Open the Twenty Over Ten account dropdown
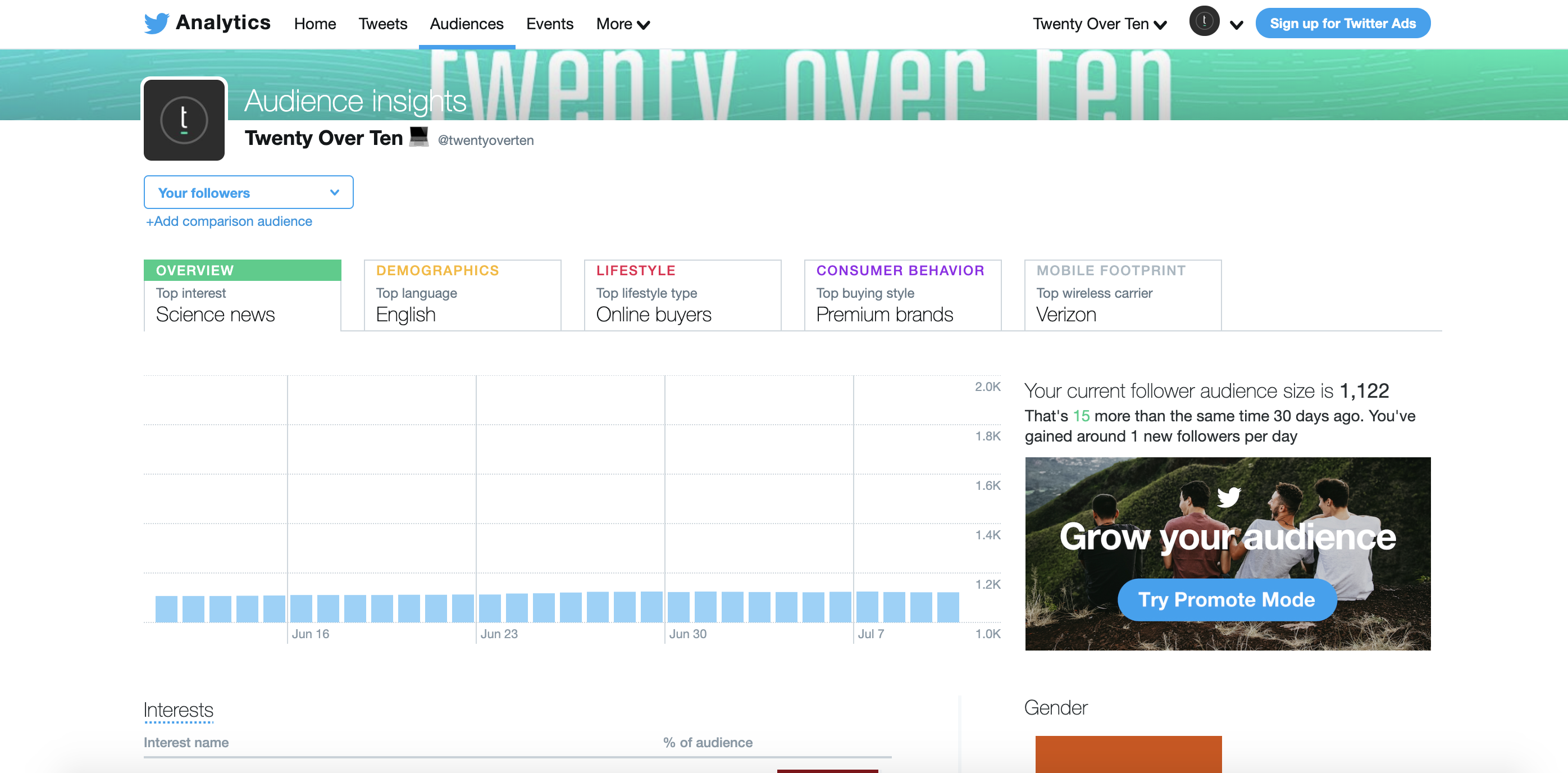The image size is (1568, 773). point(1099,24)
